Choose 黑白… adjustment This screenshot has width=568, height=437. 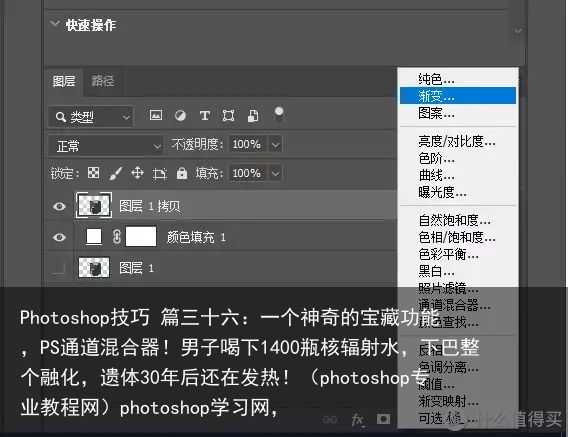(x=458, y=271)
